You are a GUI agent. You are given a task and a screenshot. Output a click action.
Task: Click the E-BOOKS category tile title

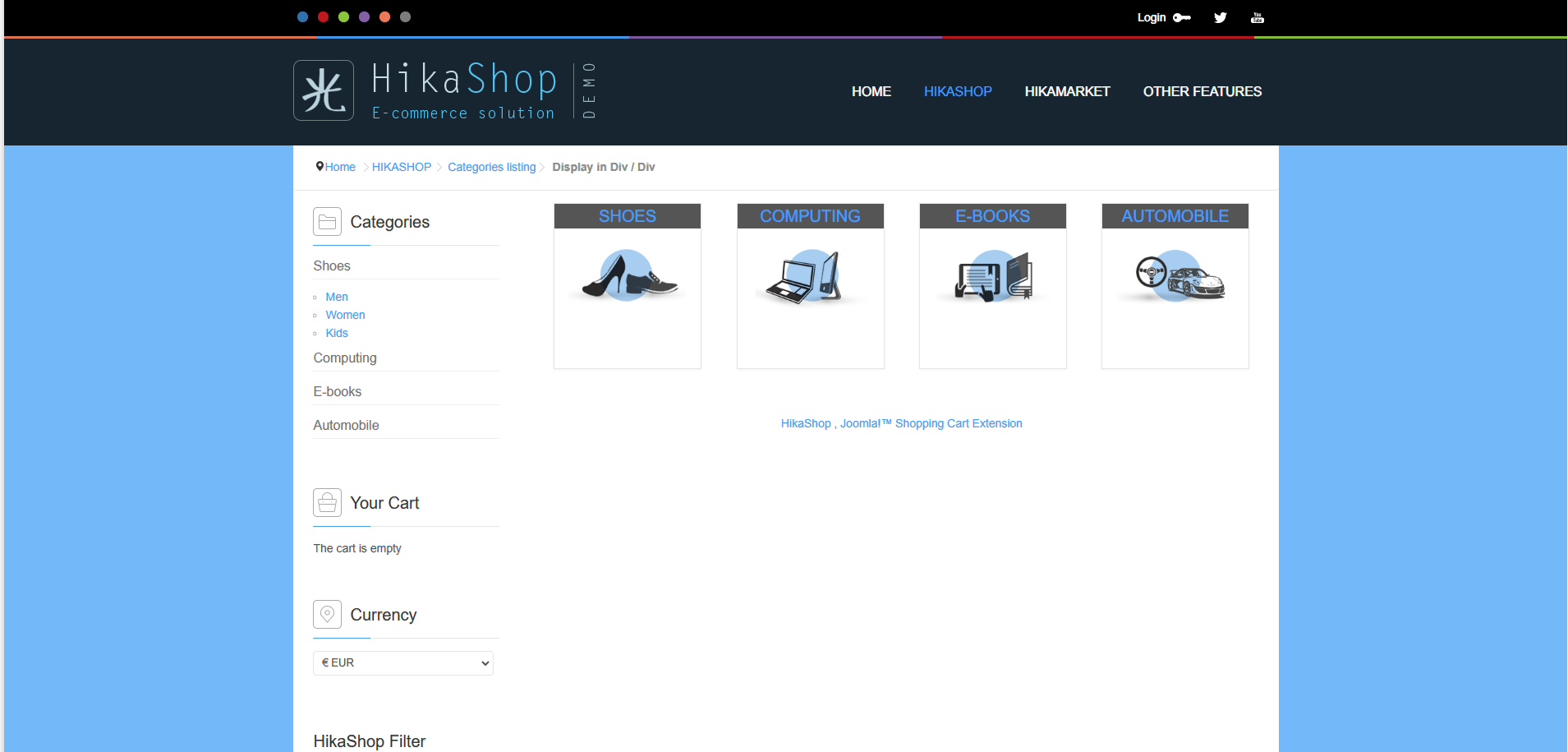click(x=992, y=216)
